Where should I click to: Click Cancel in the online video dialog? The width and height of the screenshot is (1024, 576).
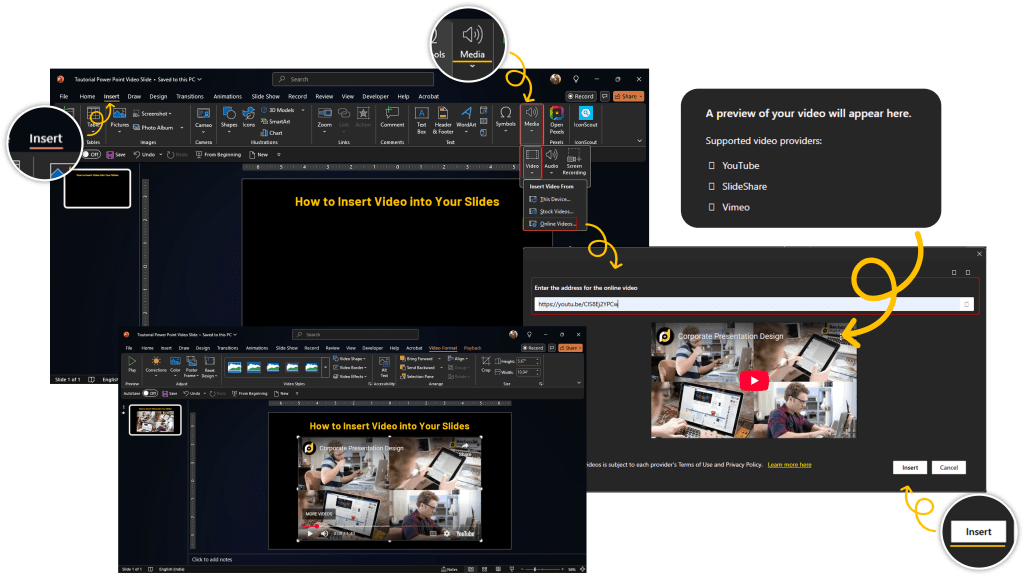948,467
